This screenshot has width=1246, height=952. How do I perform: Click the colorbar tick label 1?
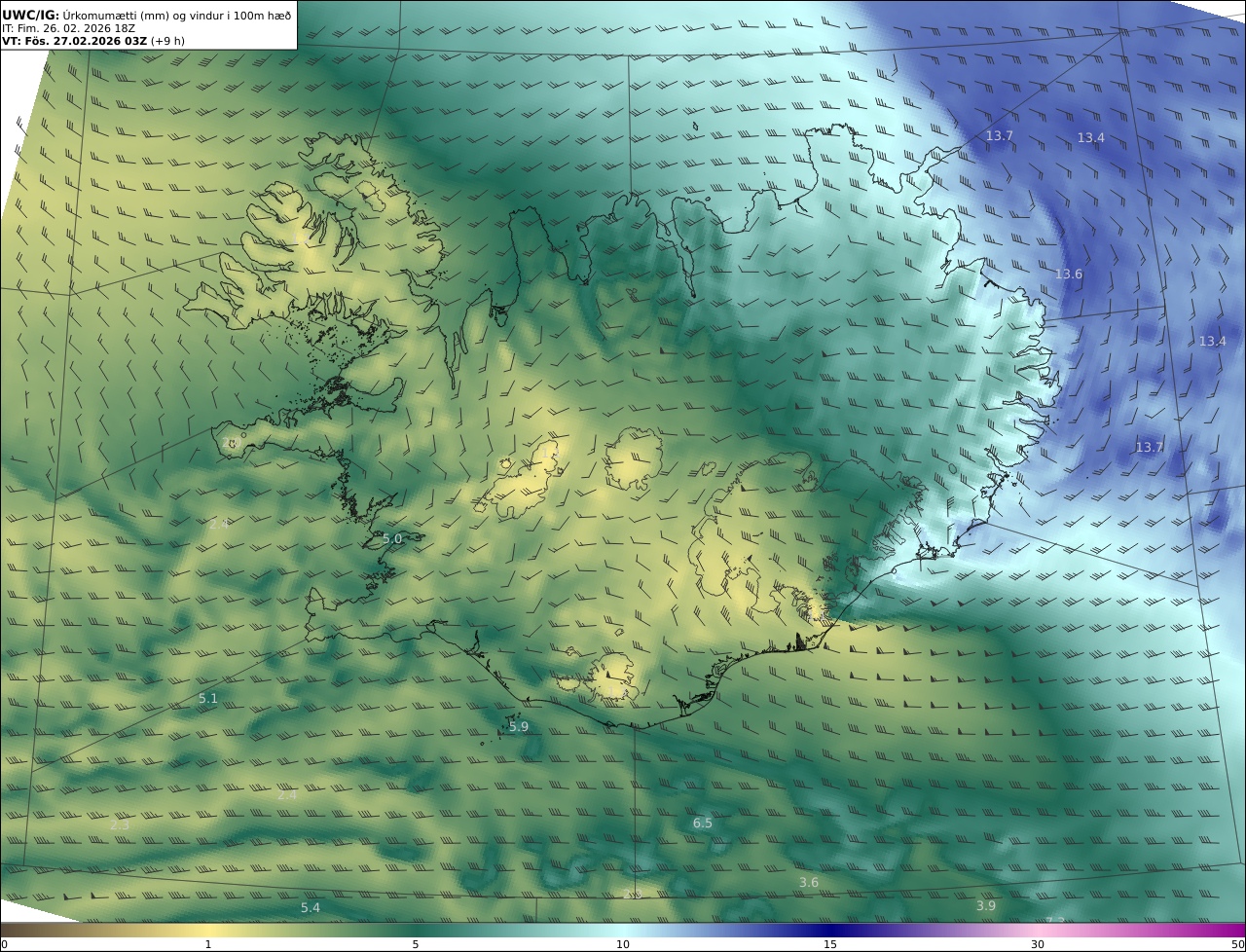(x=208, y=944)
